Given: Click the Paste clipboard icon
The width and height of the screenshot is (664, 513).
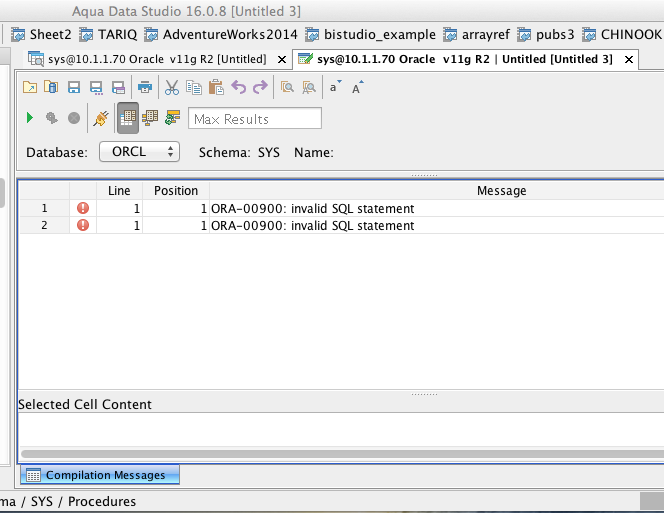Looking at the screenshot, I should (216, 88).
